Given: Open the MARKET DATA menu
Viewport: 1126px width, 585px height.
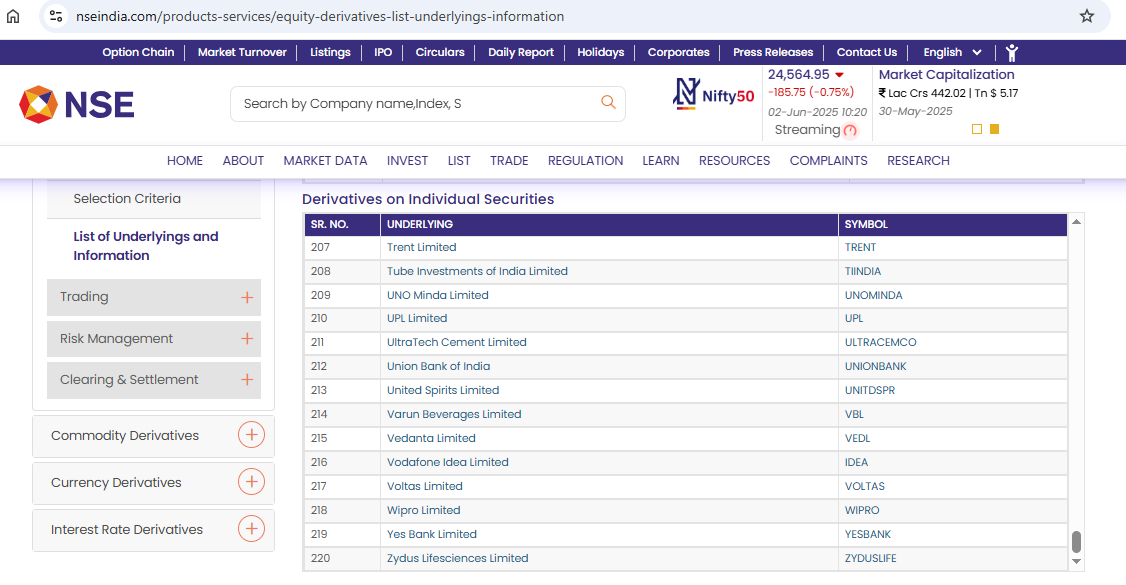Looking at the screenshot, I should click(x=325, y=161).
